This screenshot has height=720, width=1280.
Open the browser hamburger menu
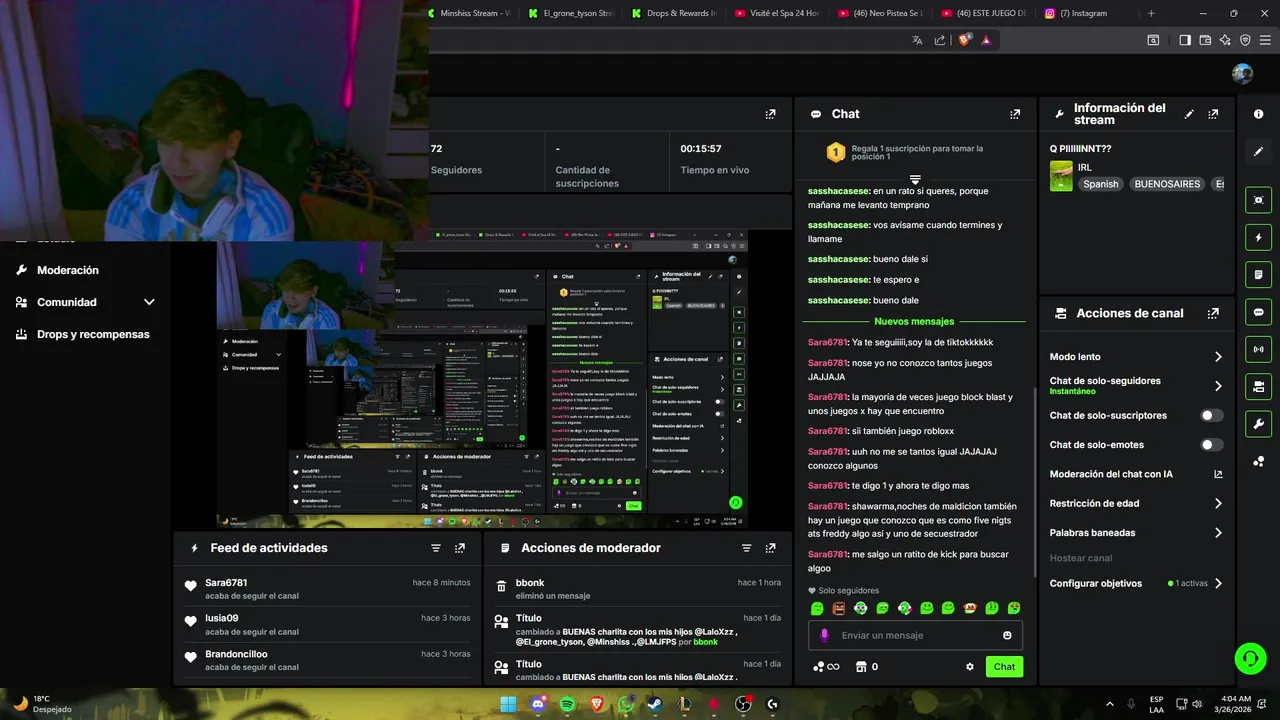click(x=1266, y=40)
